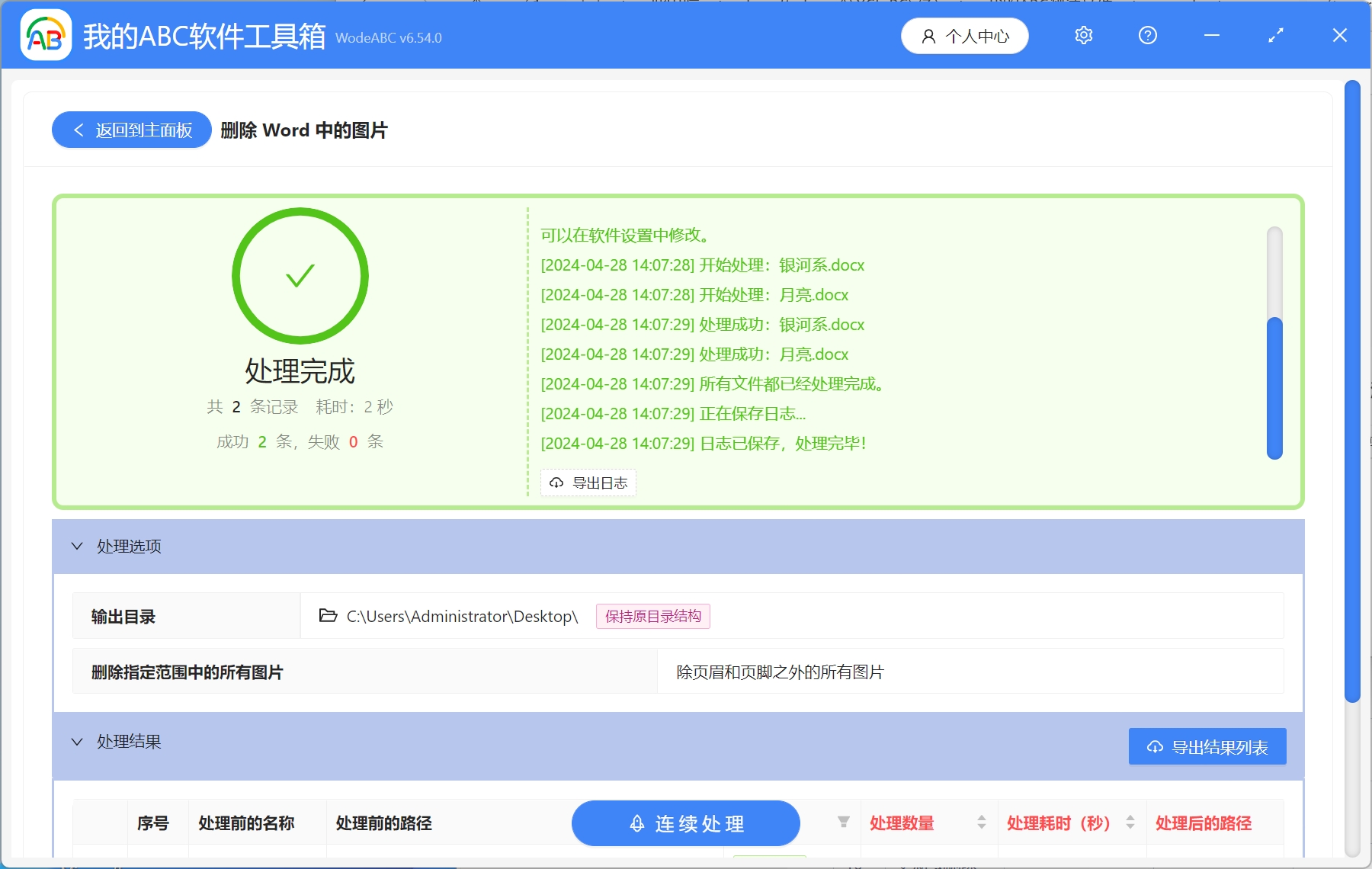Screen dimensions: 1372x869
Task: Click the person icon in 个人中心
Action: [x=928, y=35]
